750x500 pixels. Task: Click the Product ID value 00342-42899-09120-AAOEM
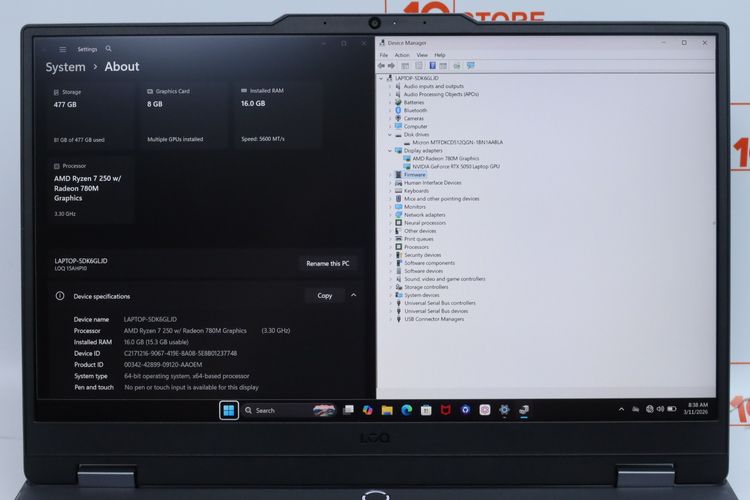163,365
